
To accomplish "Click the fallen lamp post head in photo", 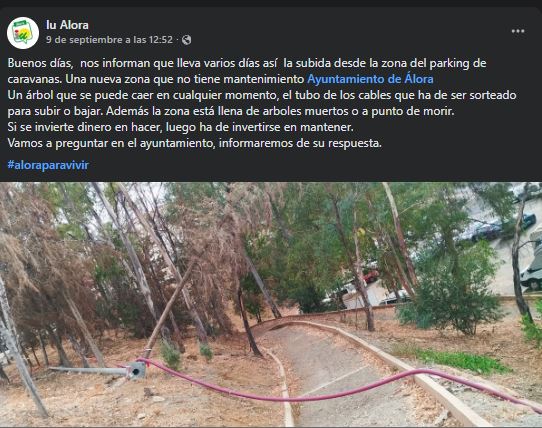I will [x=138, y=371].
